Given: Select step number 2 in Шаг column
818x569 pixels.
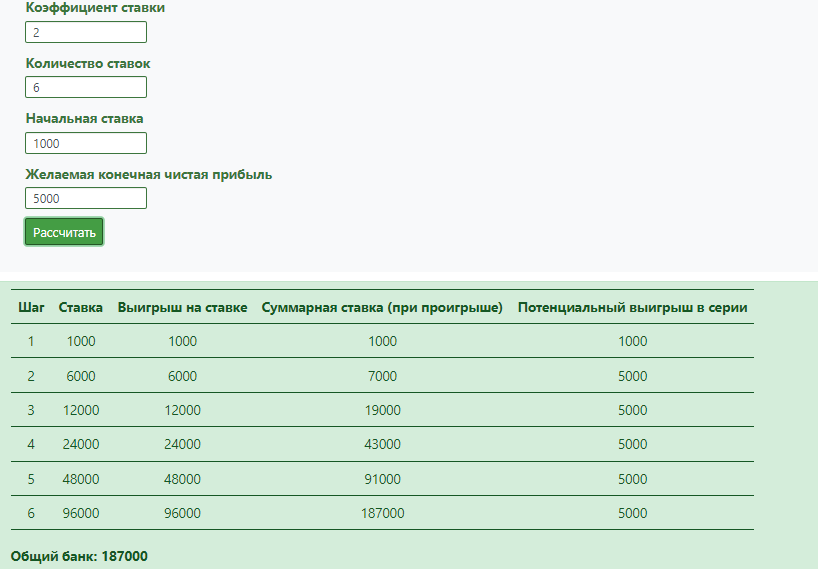Looking at the screenshot, I should pyautogui.click(x=31, y=376).
